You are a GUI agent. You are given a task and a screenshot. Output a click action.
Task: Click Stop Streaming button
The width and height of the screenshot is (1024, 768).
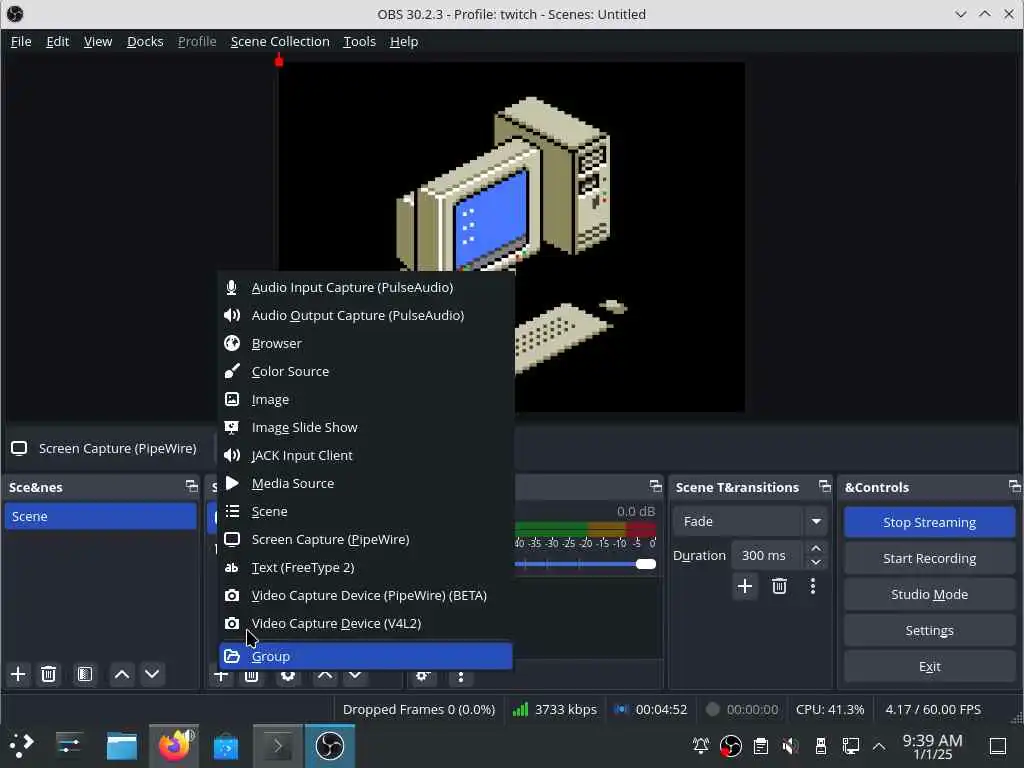tap(929, 522)
